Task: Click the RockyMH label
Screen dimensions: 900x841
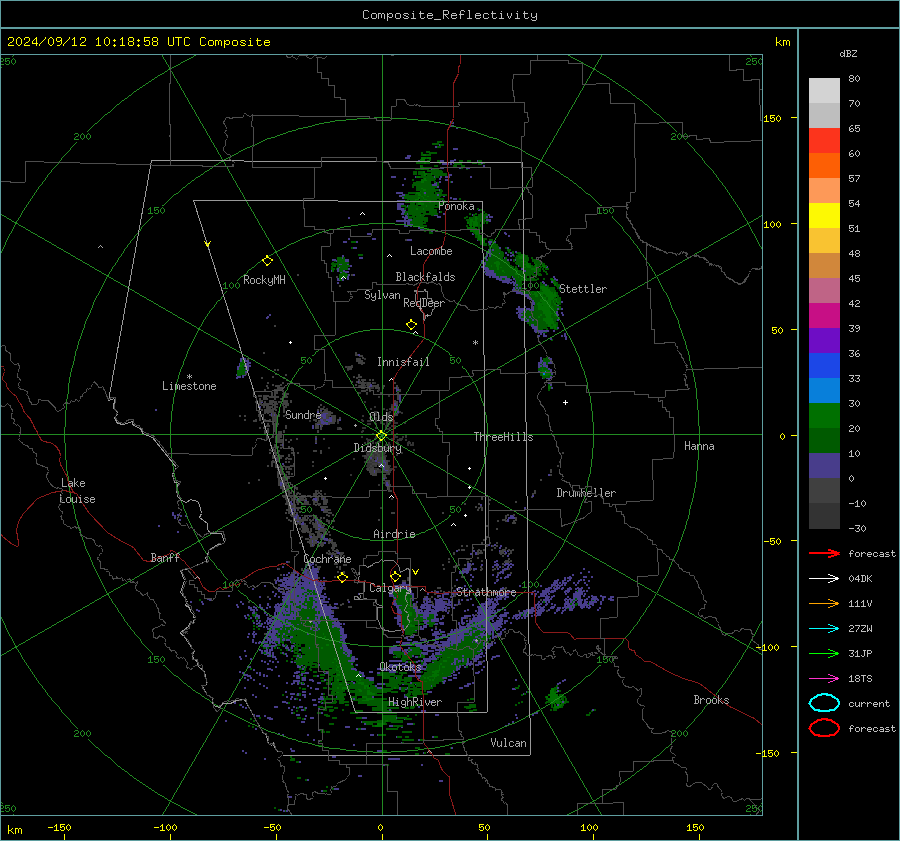Action: click(x=264, y=280)
